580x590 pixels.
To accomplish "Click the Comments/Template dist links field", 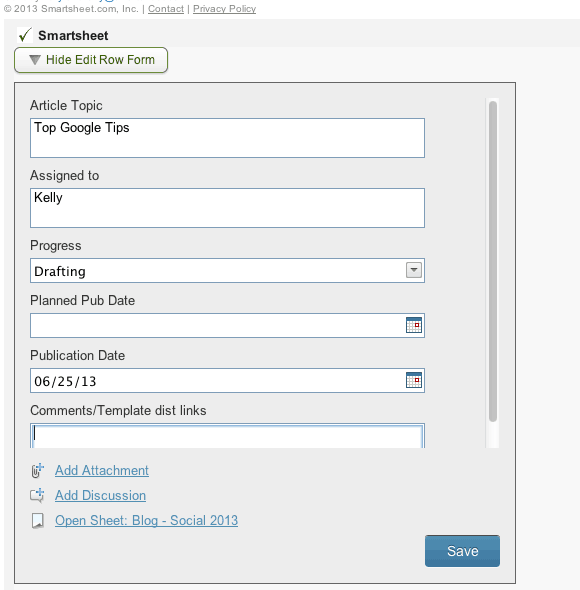I will (x=227, y=436).
